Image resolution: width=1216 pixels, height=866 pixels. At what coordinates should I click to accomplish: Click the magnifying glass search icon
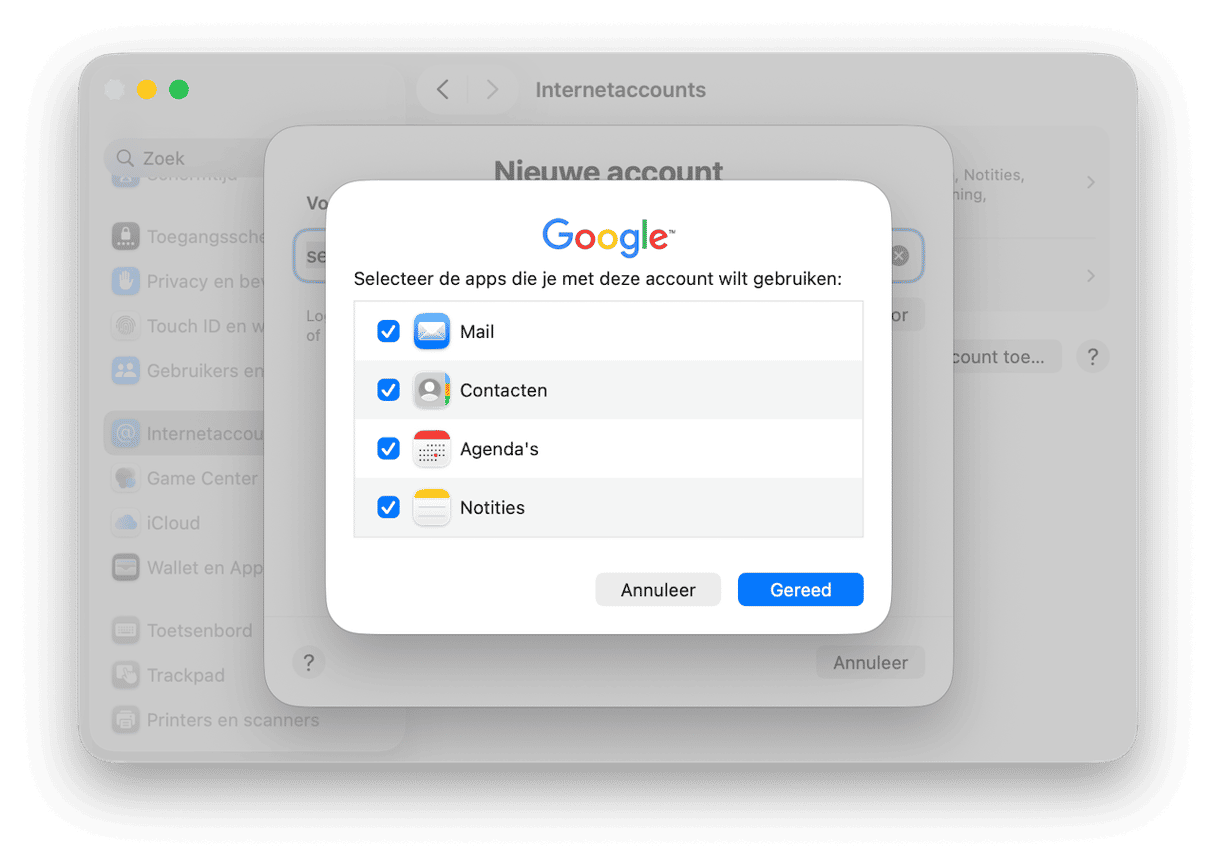(125, 158)
